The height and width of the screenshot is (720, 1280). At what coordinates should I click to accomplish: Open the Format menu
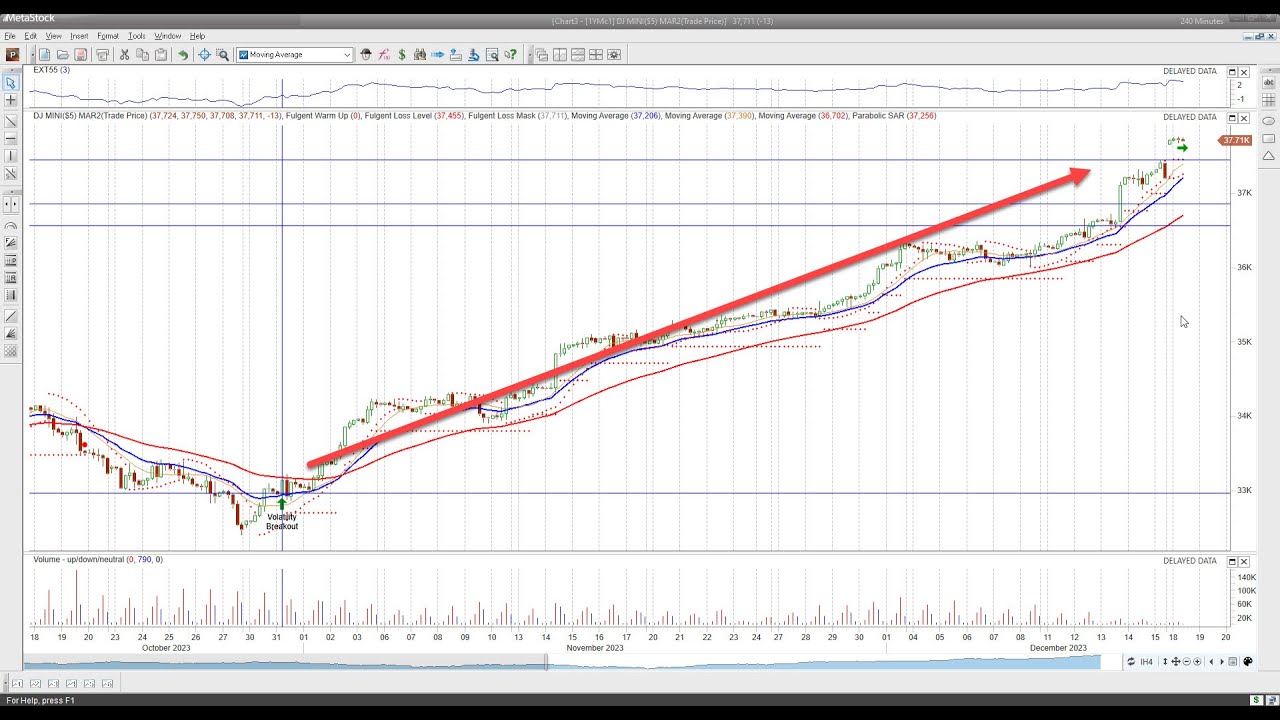pyautogui.click(x=108, y=36)
